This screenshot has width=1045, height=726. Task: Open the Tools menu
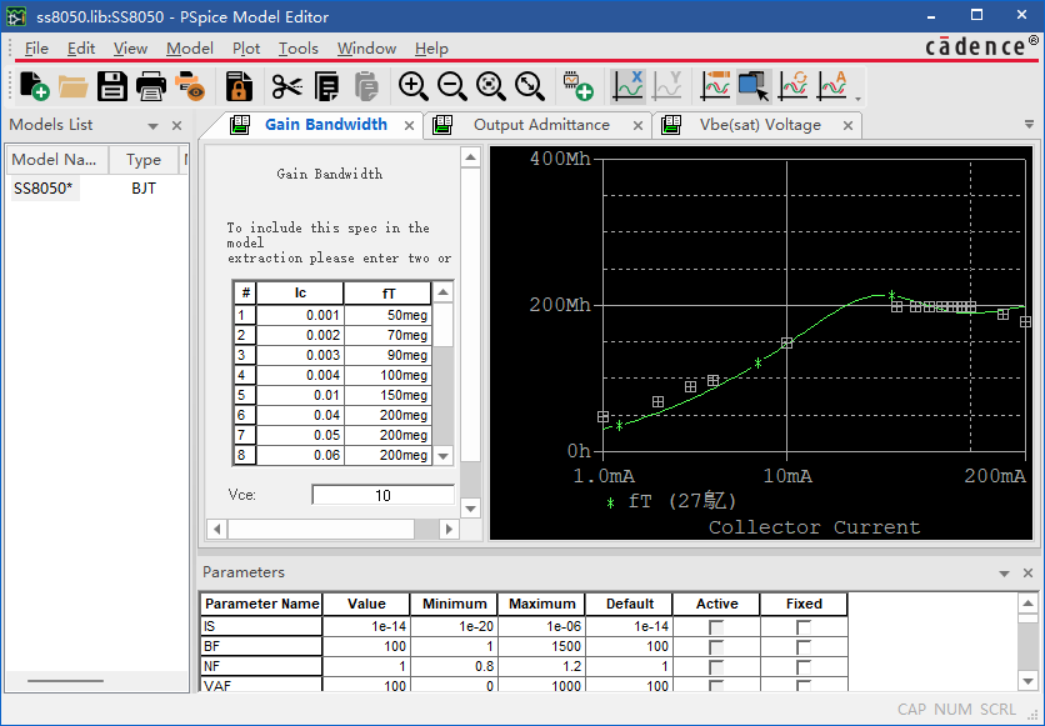pos(299,49)
